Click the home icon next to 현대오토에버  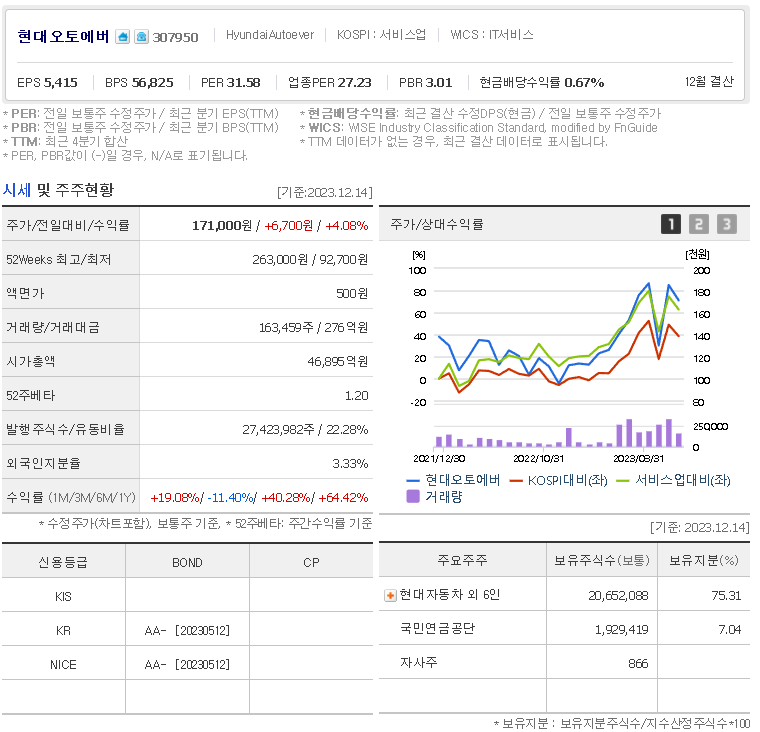point(123,37)
